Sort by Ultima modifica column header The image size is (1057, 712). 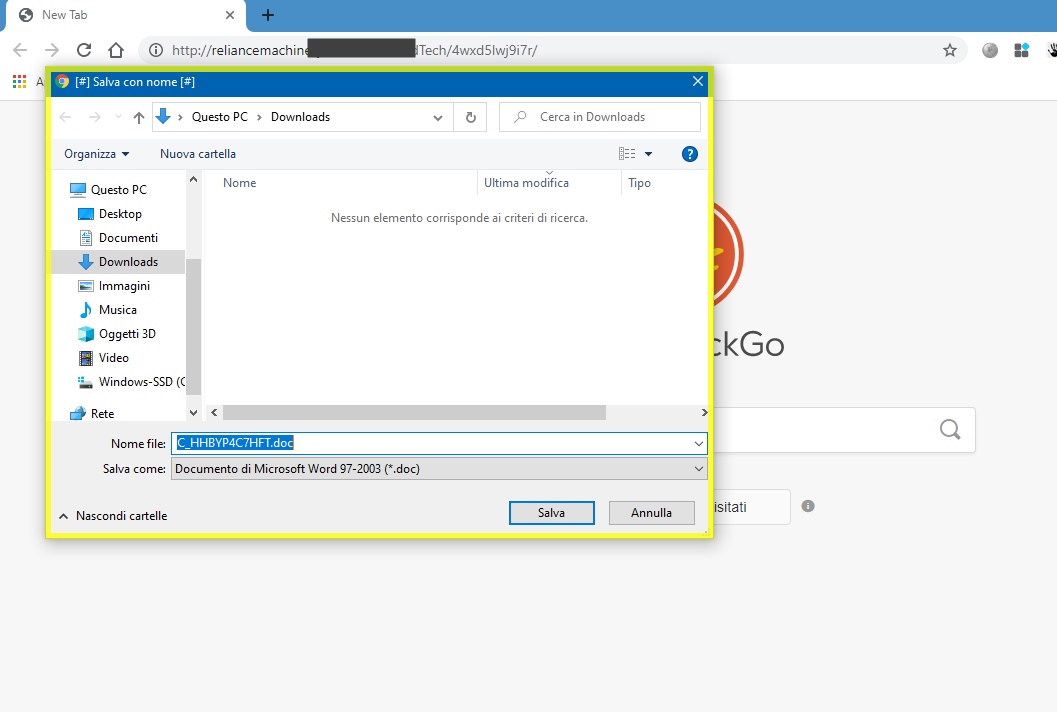(526, 183)
